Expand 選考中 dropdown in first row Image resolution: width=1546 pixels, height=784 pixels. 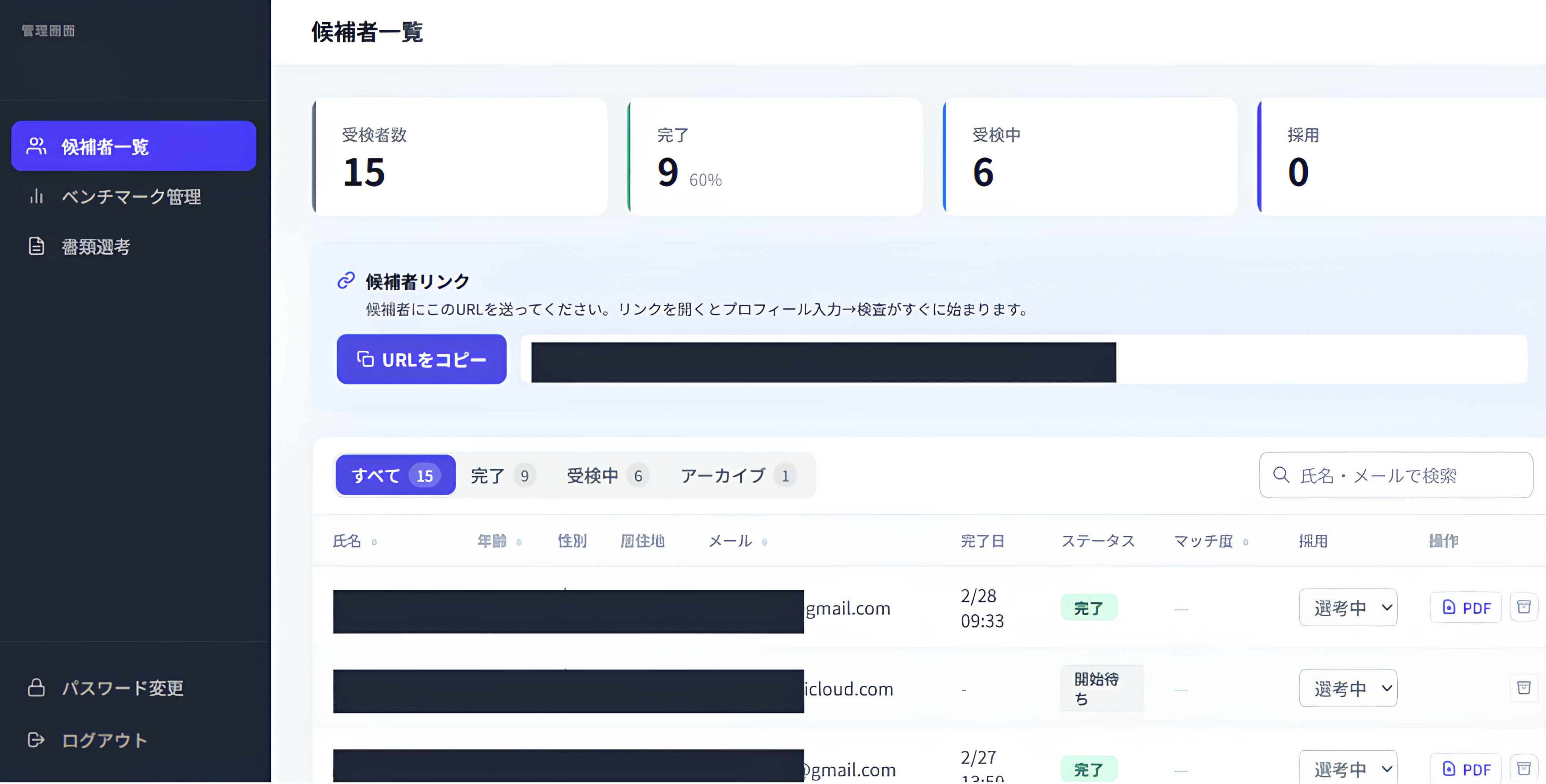click(1348, 608)
